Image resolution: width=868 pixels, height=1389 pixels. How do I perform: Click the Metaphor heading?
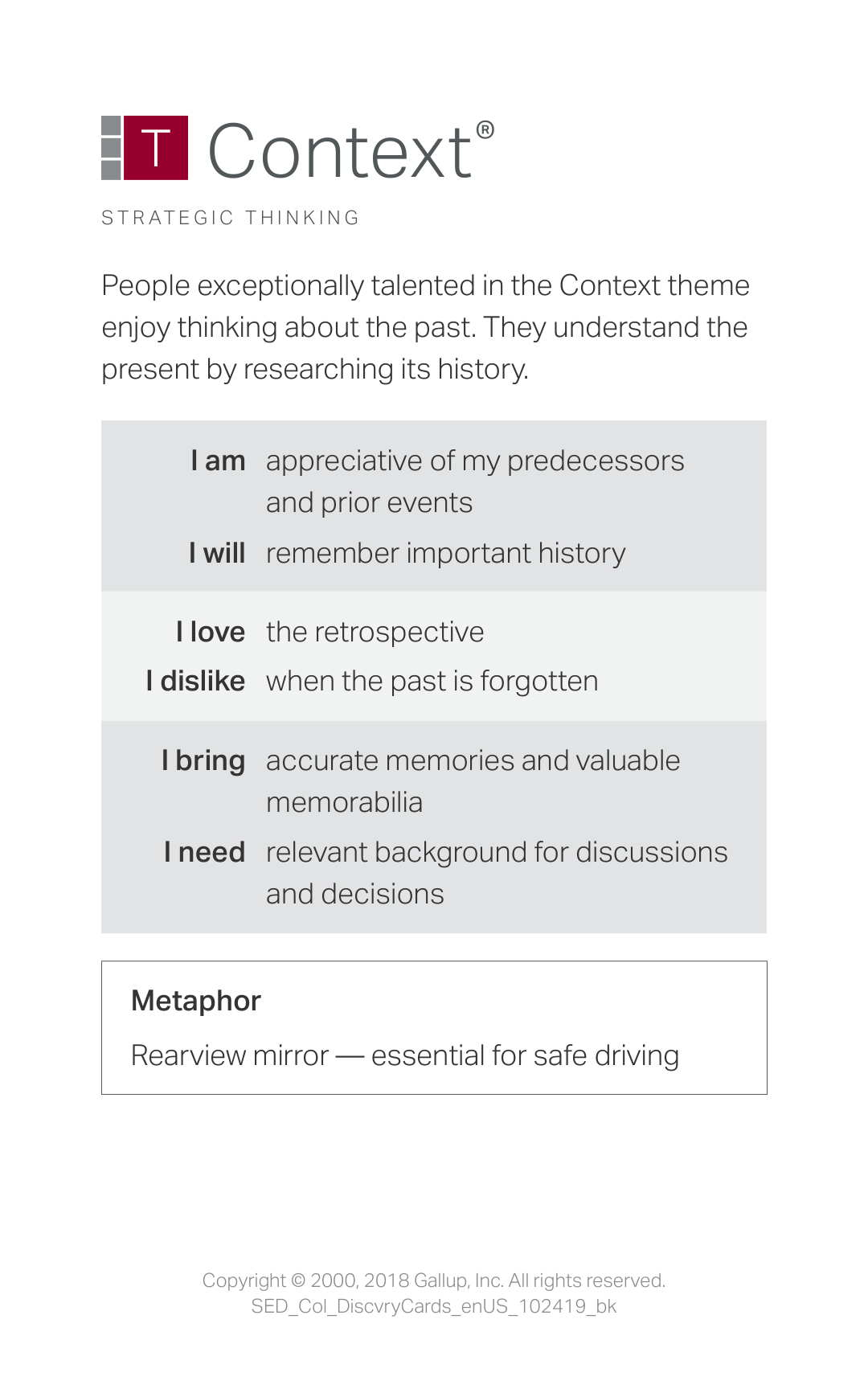[x=196, y=1001]
